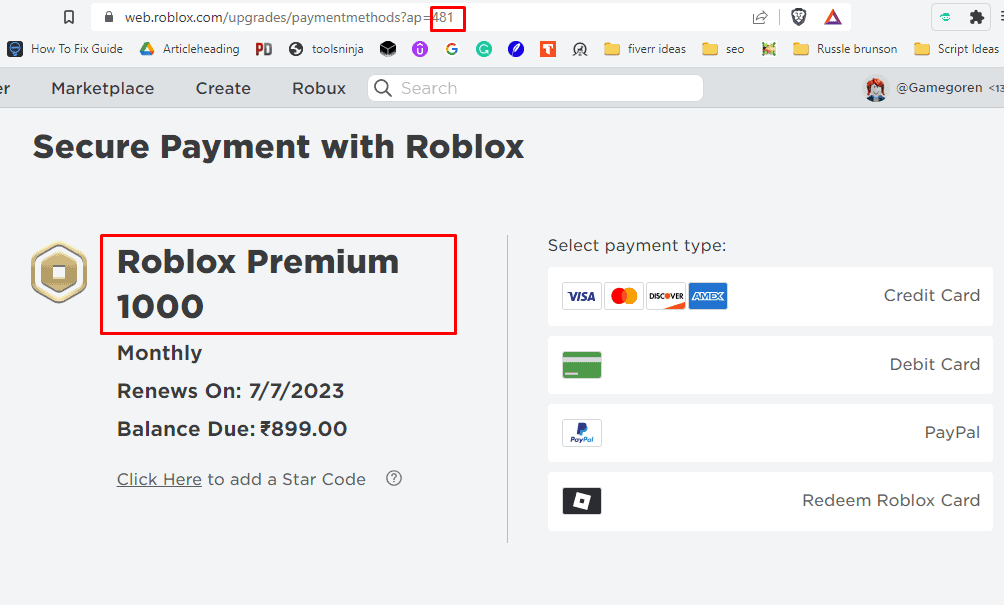
Task: Choose PayPal as payment type
Action: (770, 433)
